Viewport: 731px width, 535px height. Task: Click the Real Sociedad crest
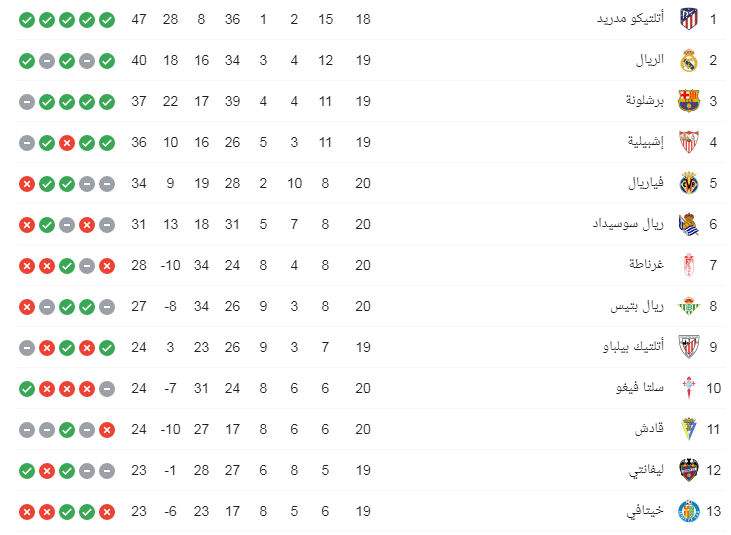click(x=689, y=224)
